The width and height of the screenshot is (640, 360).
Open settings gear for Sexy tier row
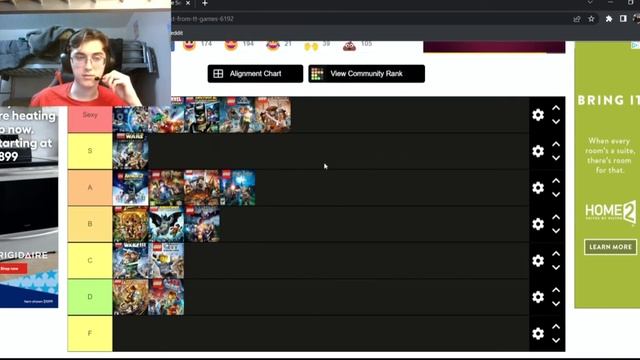[x=538, y=115]
